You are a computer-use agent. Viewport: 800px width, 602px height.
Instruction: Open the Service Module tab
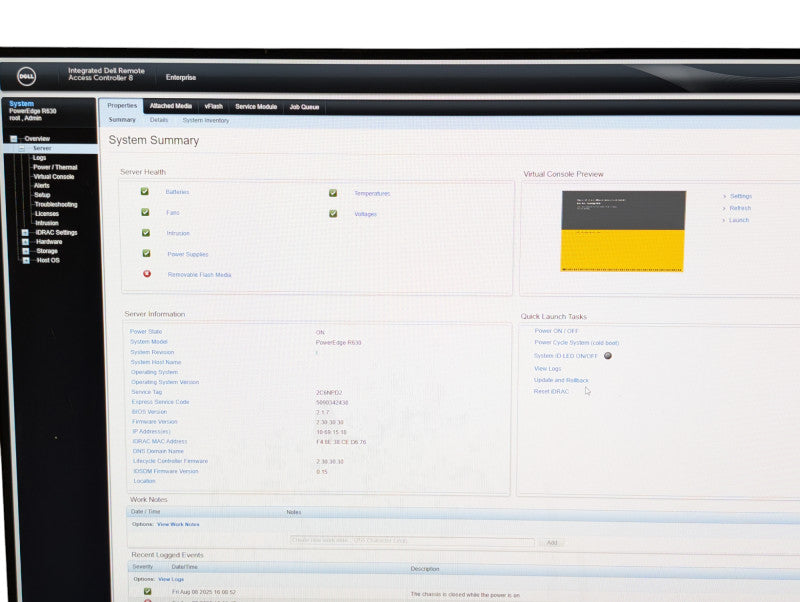pyautogui.click(x=256, y=107)
